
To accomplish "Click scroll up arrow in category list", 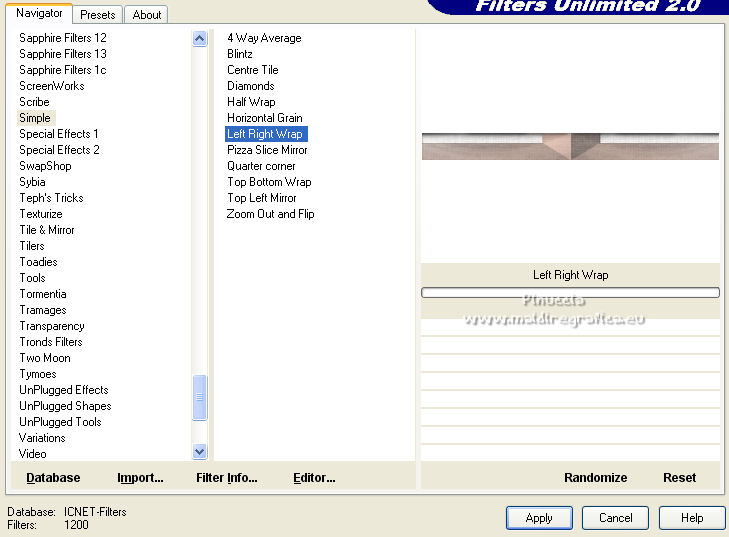I will click(199, 39).
